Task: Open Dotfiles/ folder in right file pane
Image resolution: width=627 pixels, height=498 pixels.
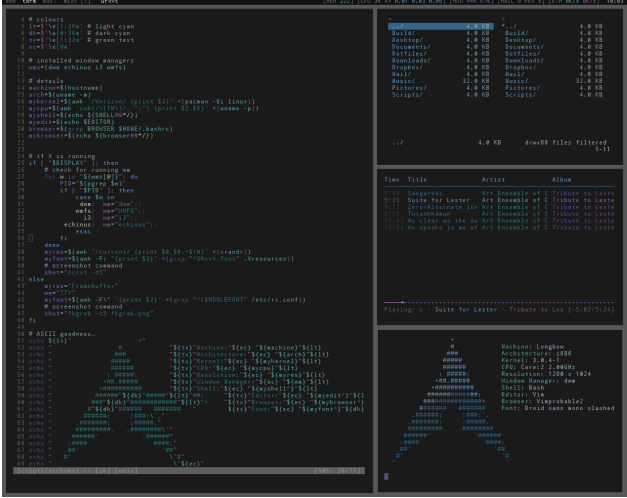Action: coord(523,54)
